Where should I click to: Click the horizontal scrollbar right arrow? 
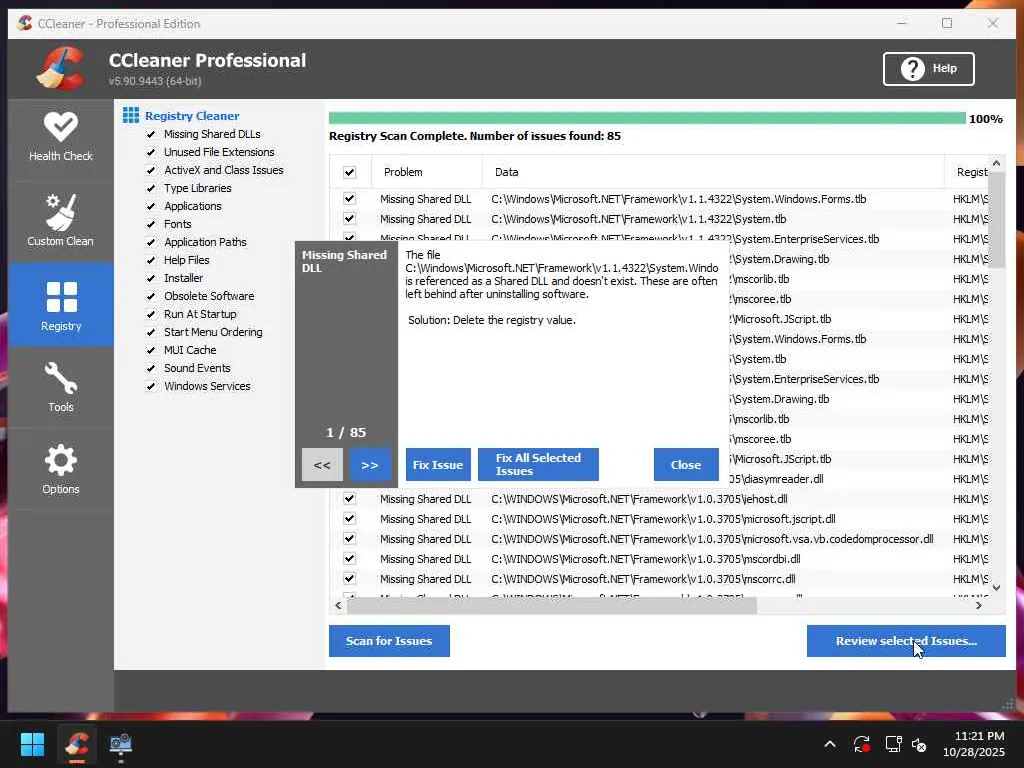pyautogui.click(x=978, y=605)
